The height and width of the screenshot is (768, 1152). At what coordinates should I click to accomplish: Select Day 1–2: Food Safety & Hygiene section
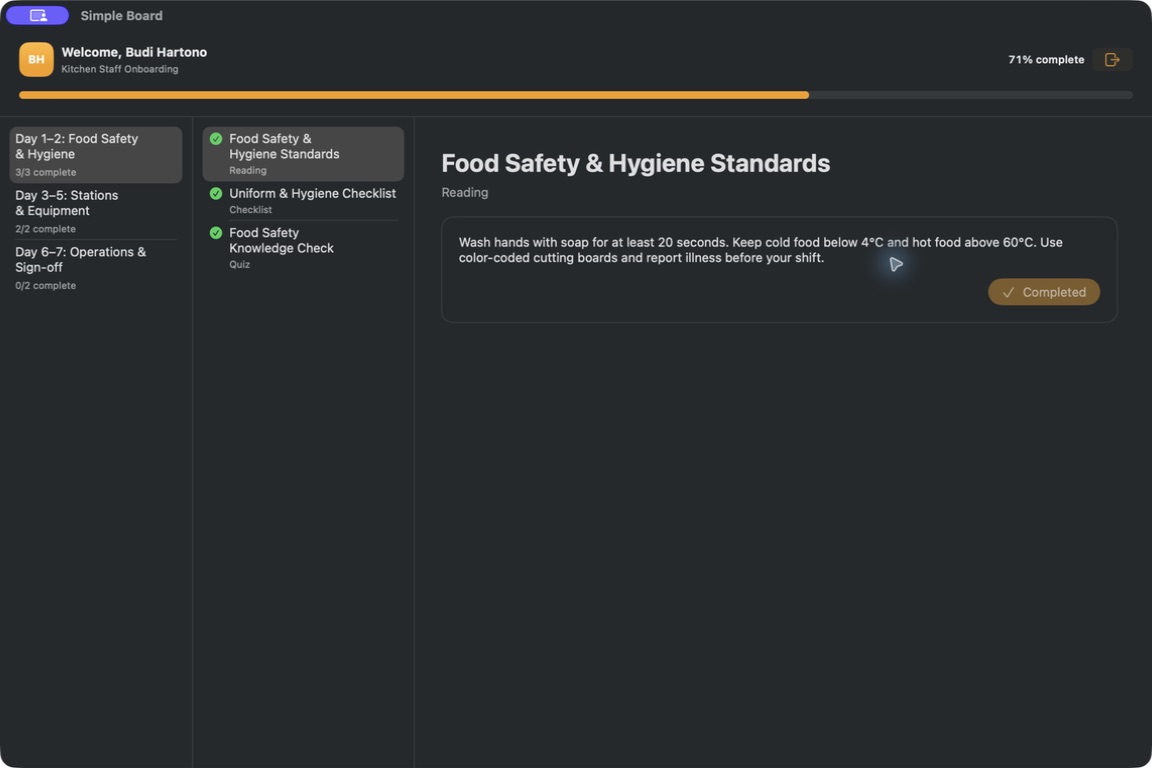tap(96, 155)
